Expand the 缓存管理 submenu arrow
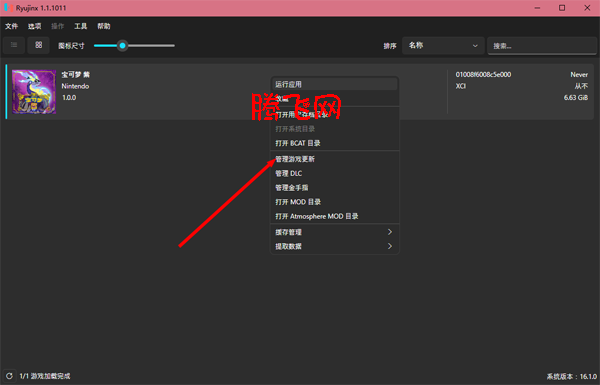The image size is (600, 385). pyautogui.click(x=390, y=232)
